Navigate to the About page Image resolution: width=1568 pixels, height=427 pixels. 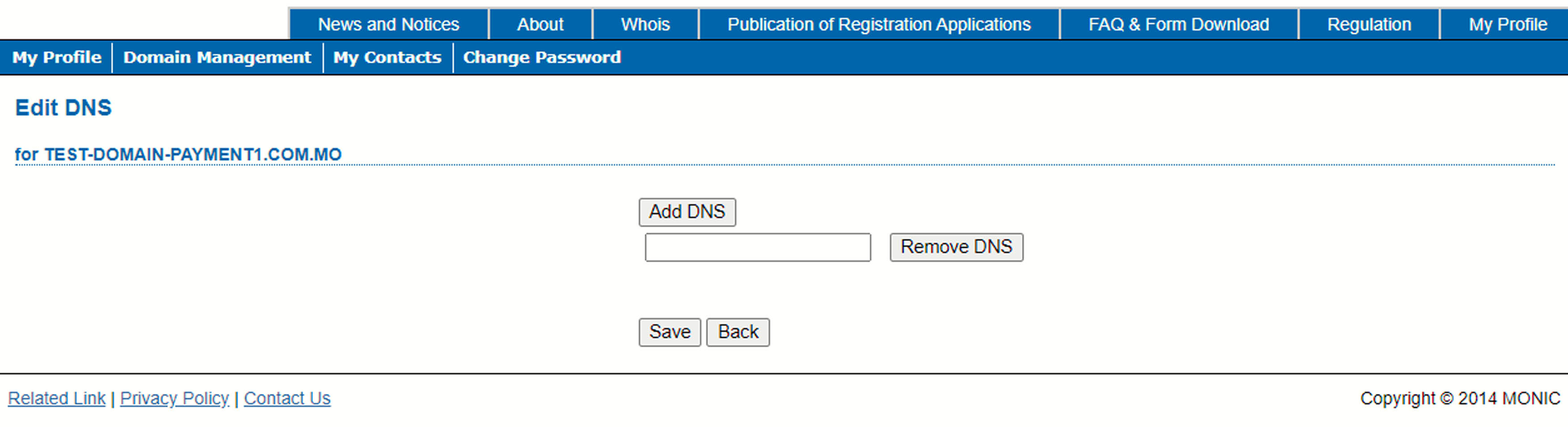(x=540, y=24)
